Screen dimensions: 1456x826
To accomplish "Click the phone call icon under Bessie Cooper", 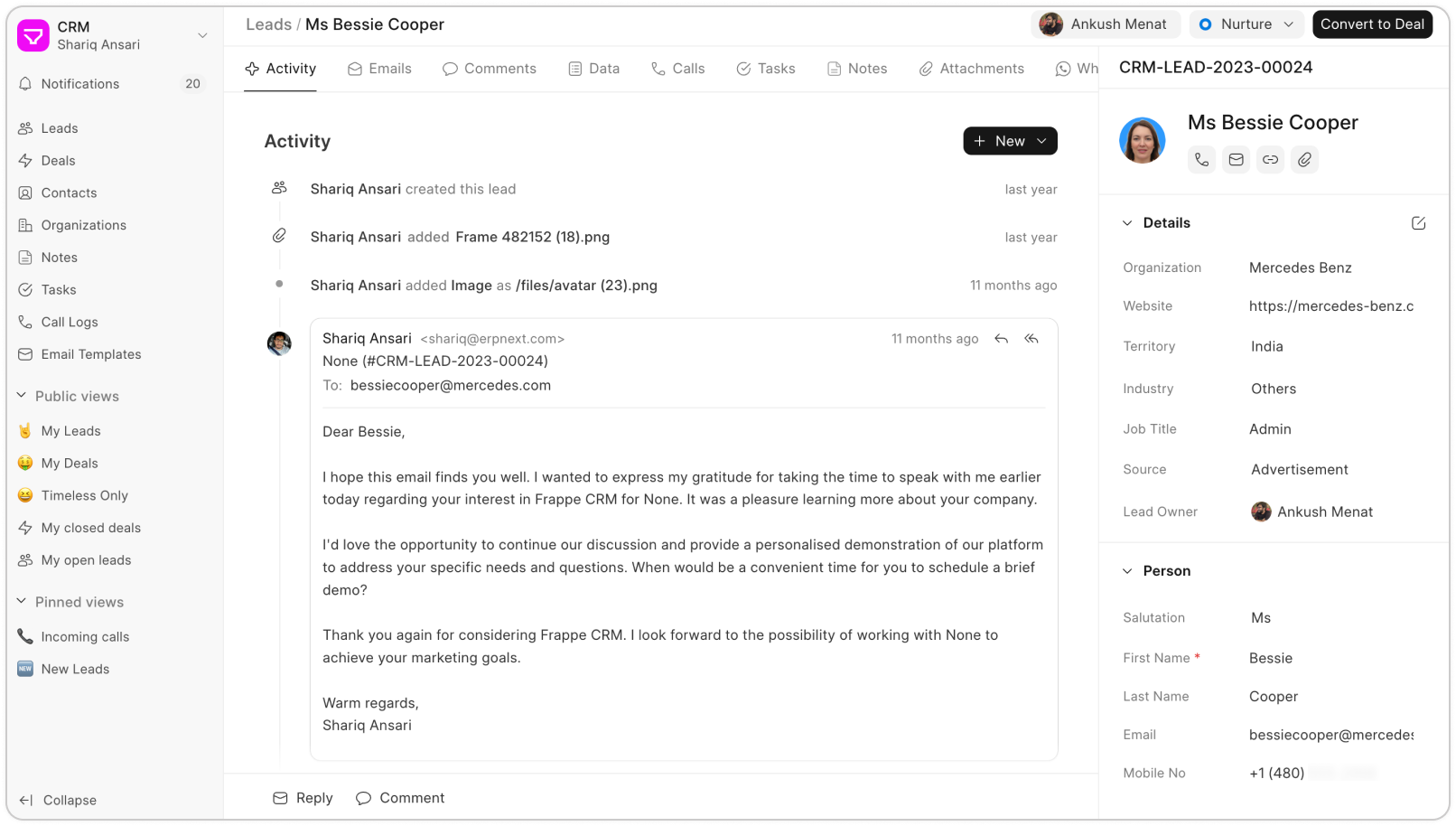I will (1201, 160).
